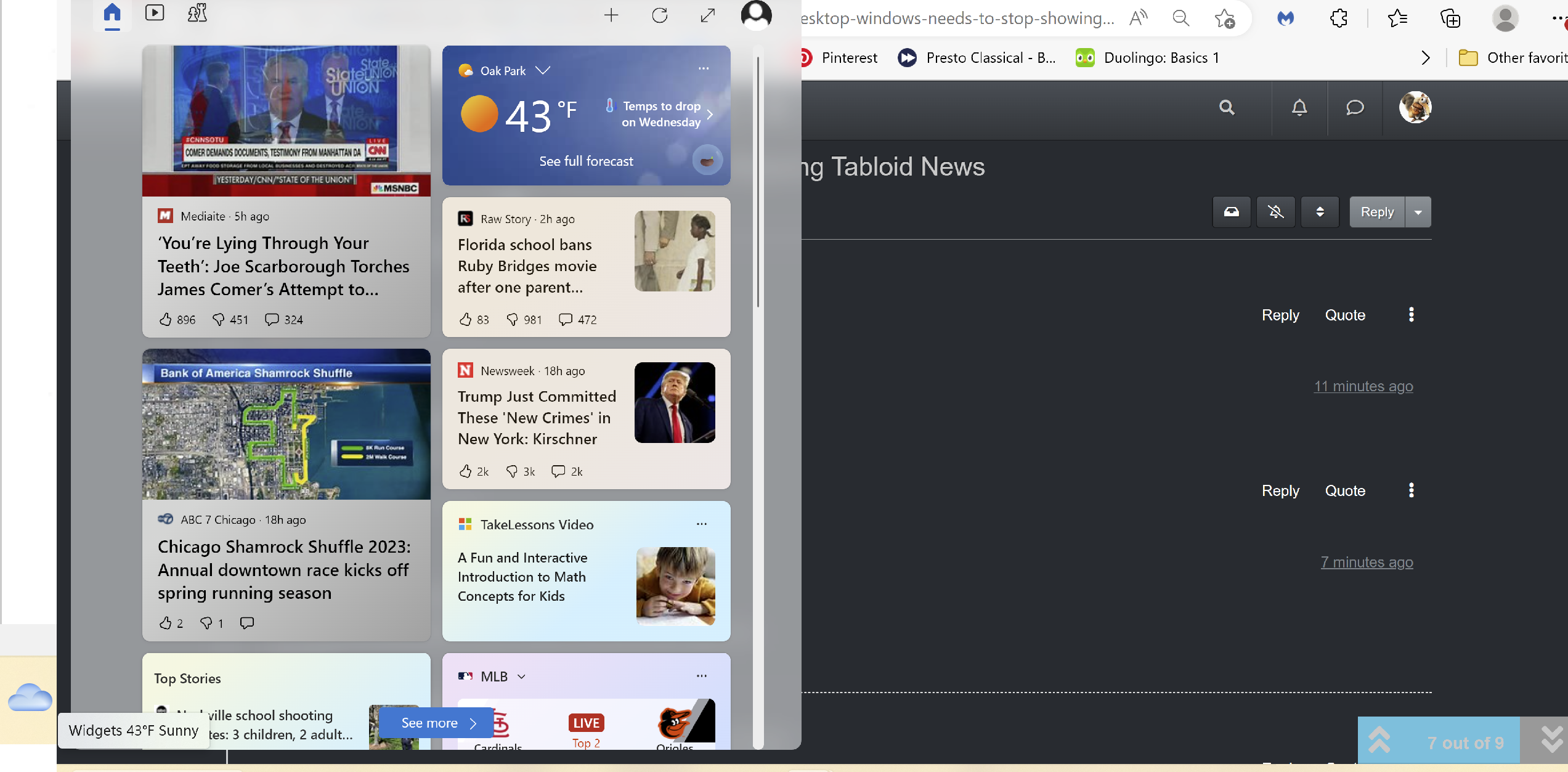The height and width of the screenshot is (772, 1568).
Task: Click the thread Reply button
Action: [x=1377, y=212]
